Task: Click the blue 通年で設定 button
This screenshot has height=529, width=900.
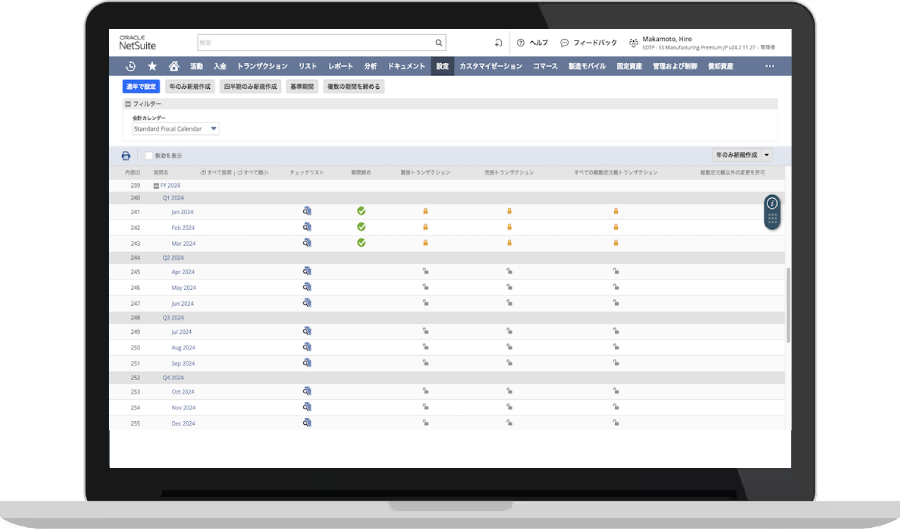Action: click(x=141, y=87)
